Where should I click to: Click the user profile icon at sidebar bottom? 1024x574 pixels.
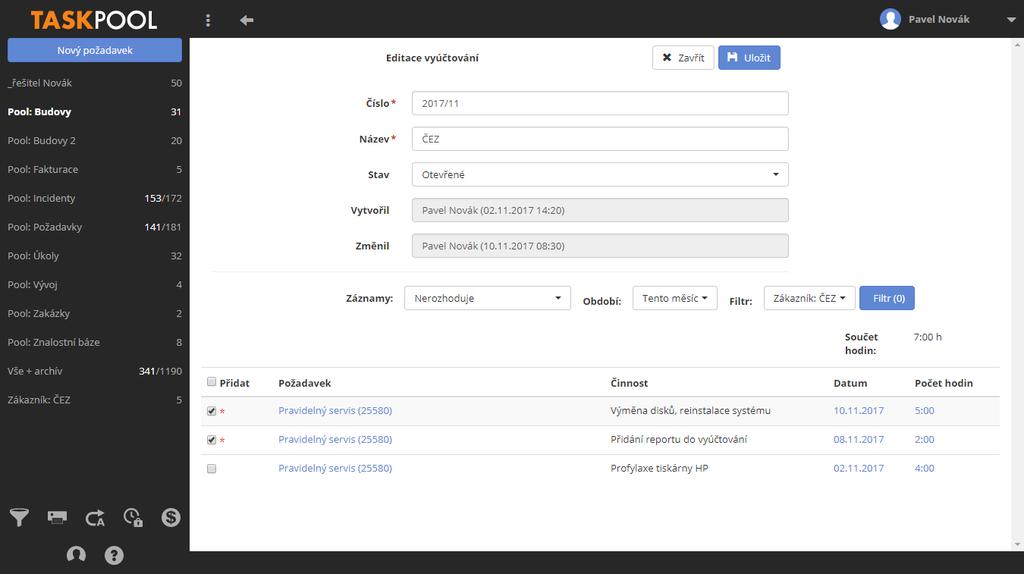point(76,554)
